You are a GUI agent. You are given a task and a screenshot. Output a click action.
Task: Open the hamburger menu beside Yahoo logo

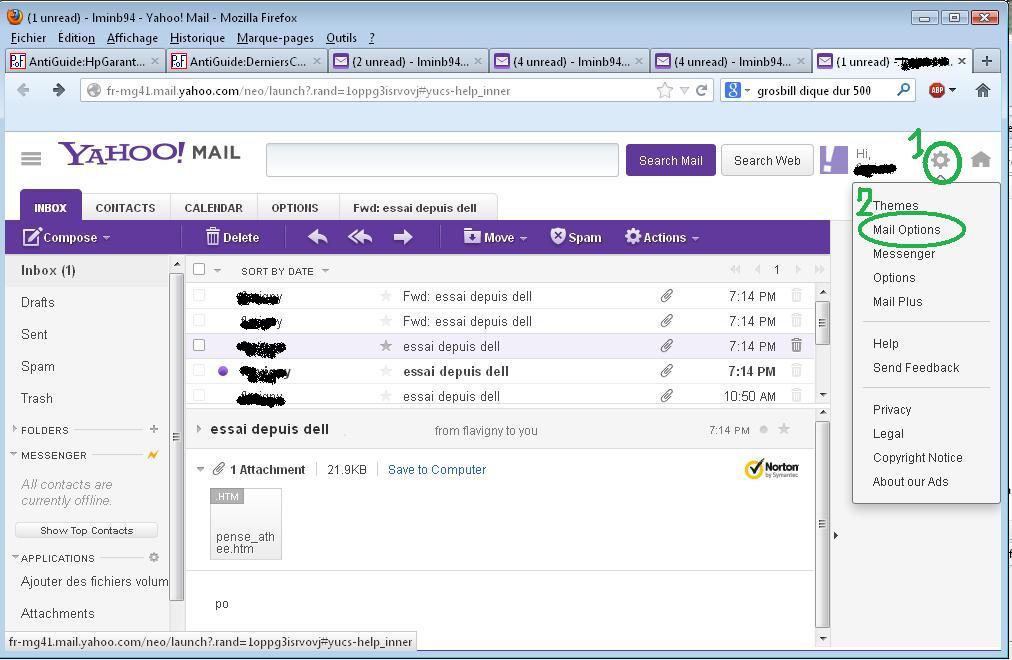point(30,158)
